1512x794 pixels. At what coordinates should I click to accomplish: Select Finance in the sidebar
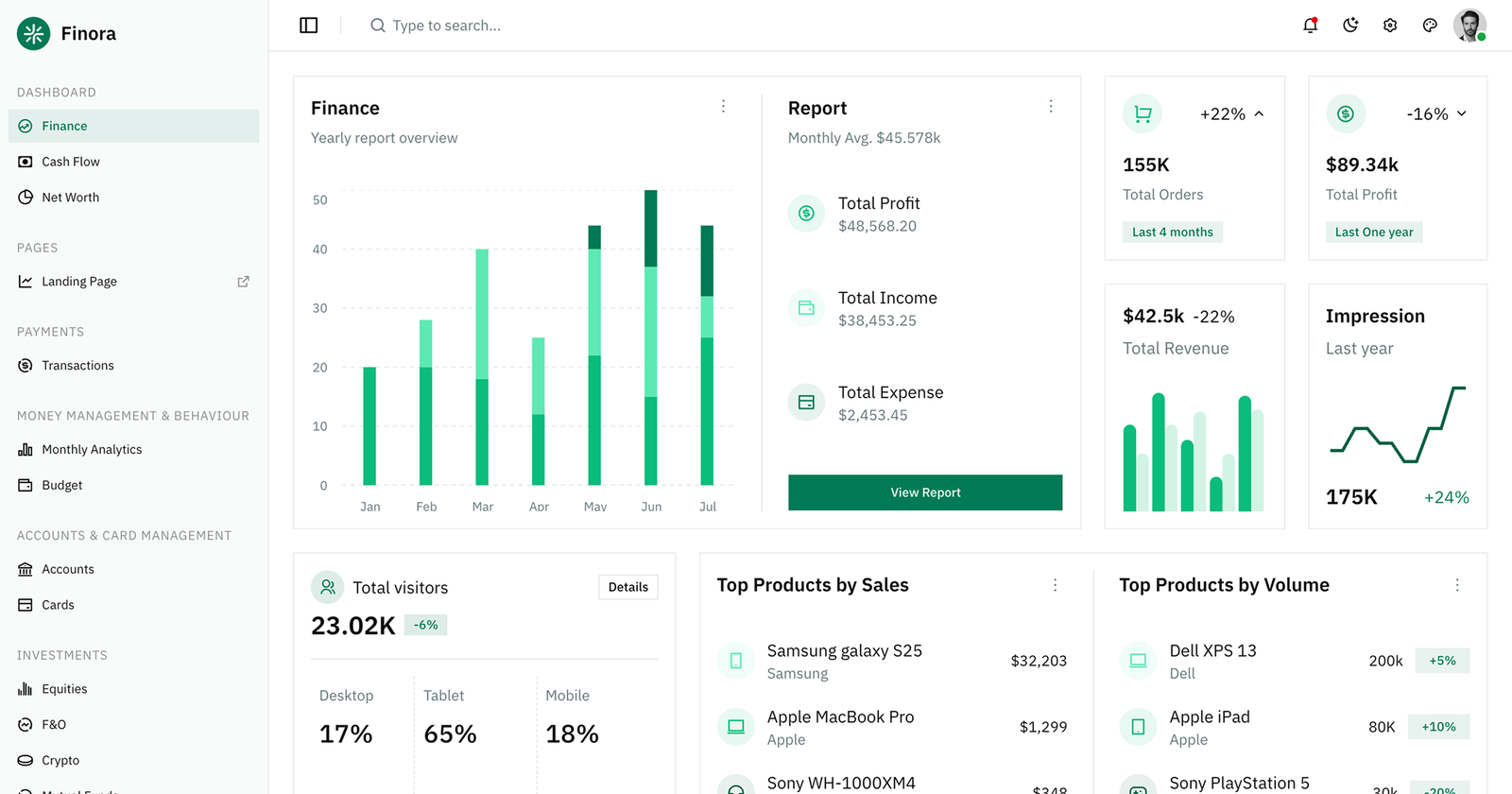(134, 126)
